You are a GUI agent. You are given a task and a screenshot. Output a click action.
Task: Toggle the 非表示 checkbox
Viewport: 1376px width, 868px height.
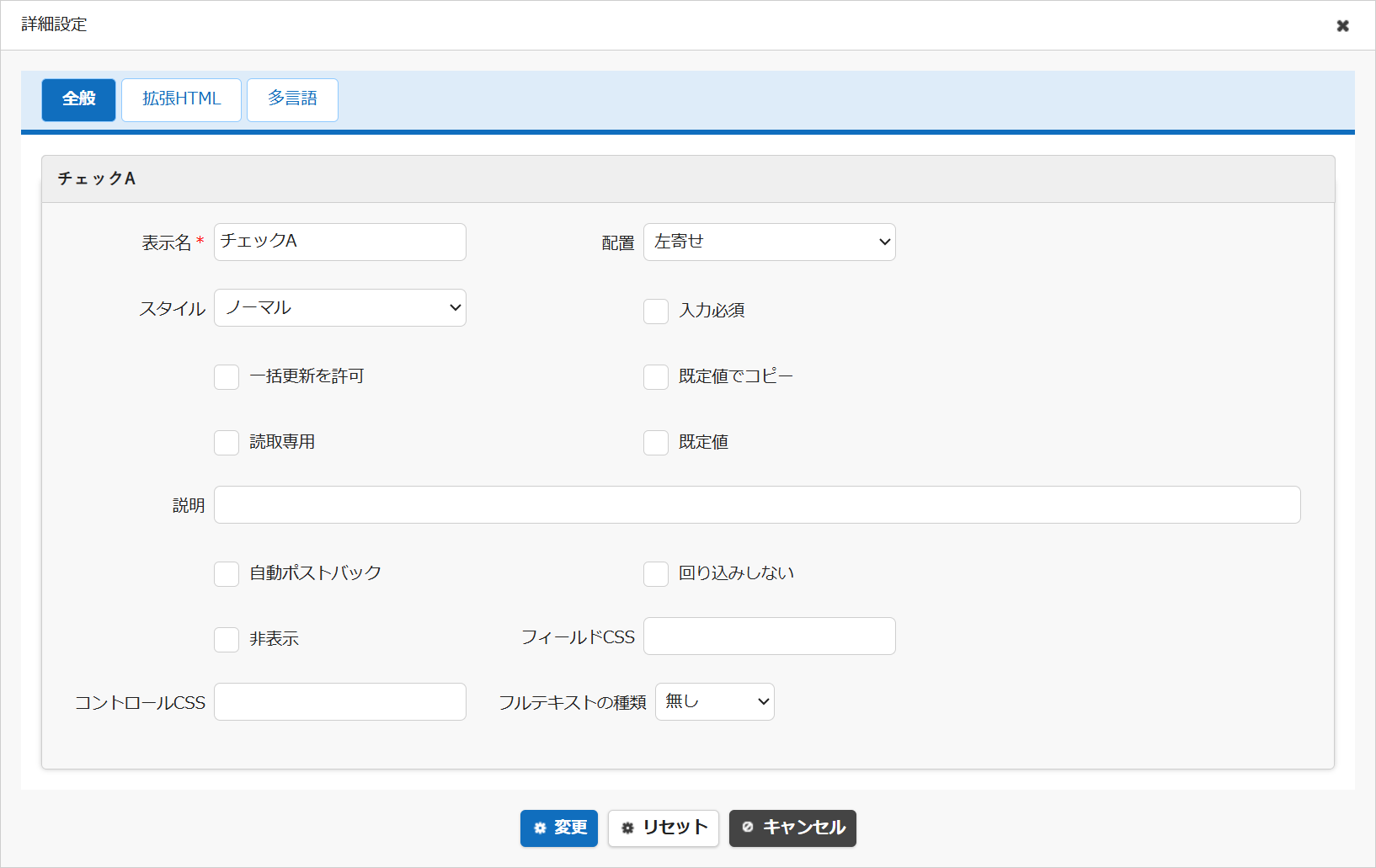pos(227,640)
